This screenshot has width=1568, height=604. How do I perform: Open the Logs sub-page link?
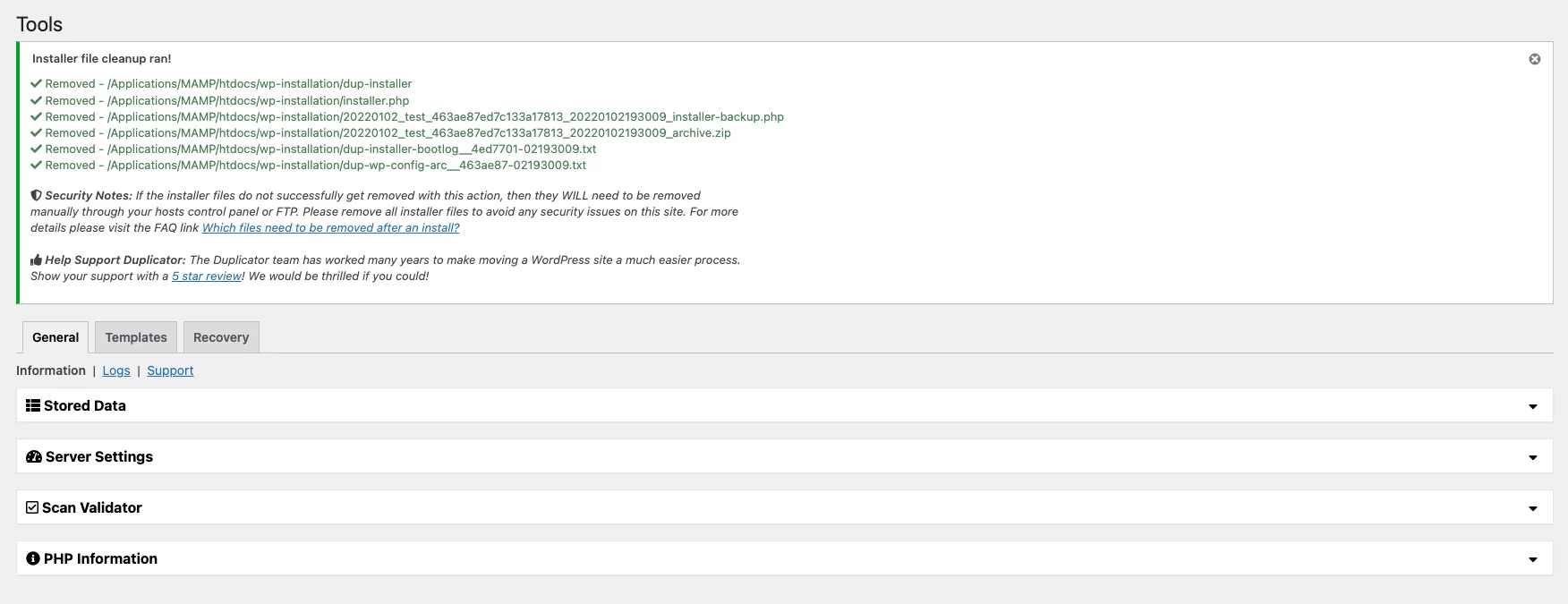point(116,370)
